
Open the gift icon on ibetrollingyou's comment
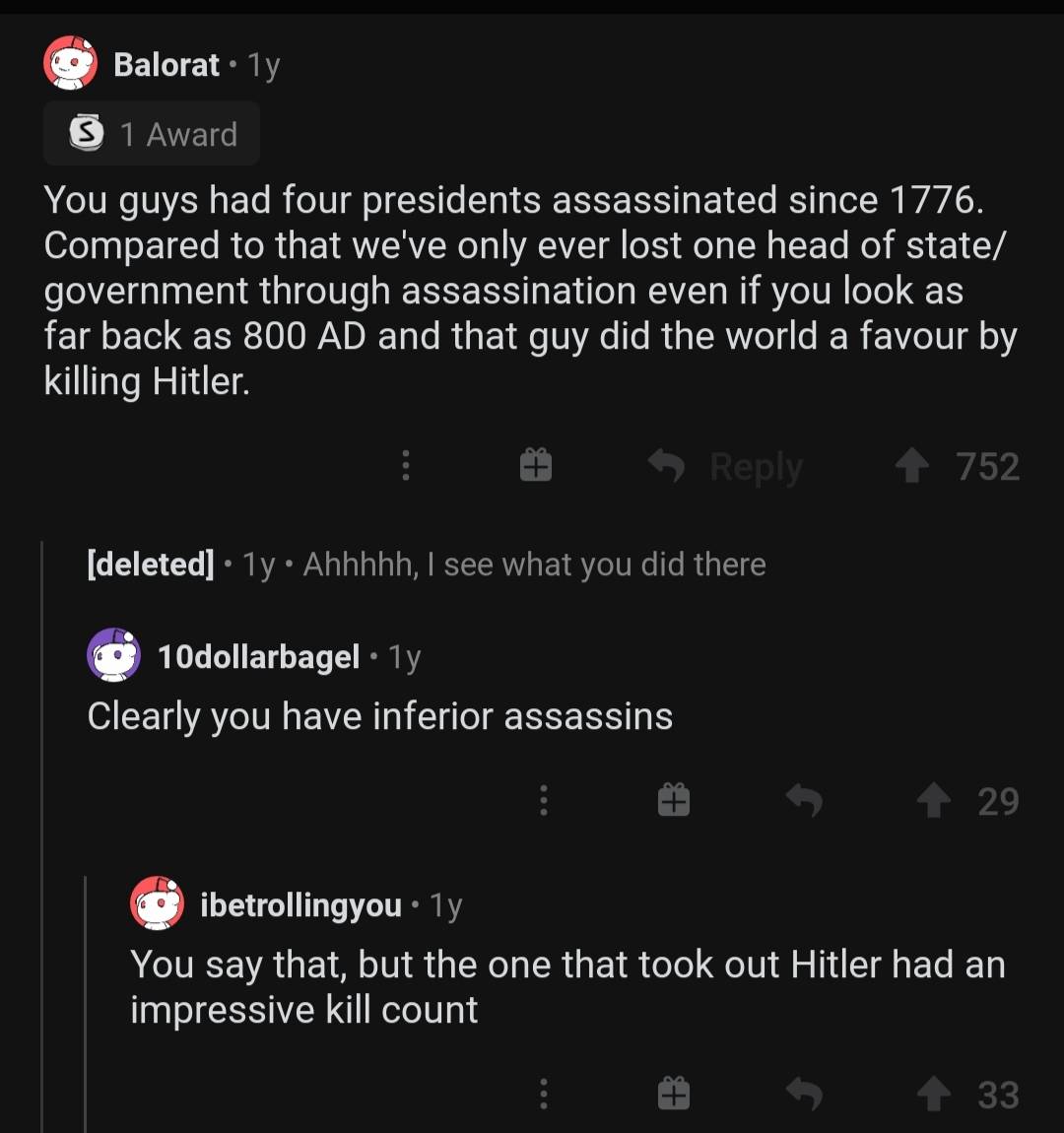pos(674,1092)
